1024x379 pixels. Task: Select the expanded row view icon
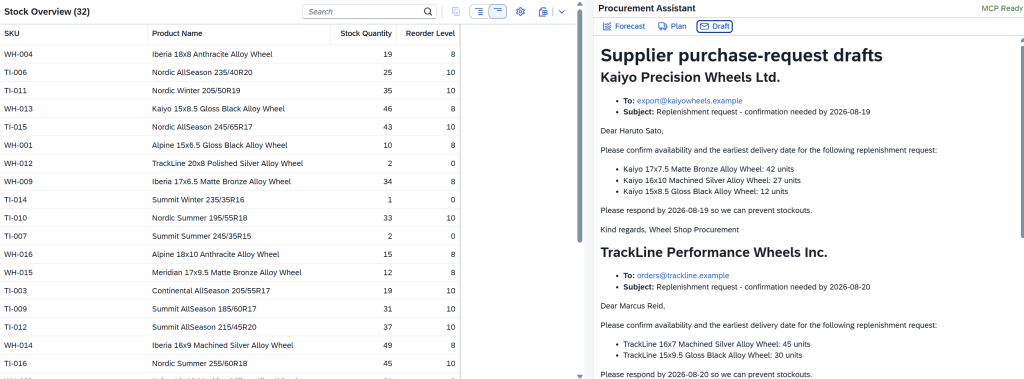point(479,12)
